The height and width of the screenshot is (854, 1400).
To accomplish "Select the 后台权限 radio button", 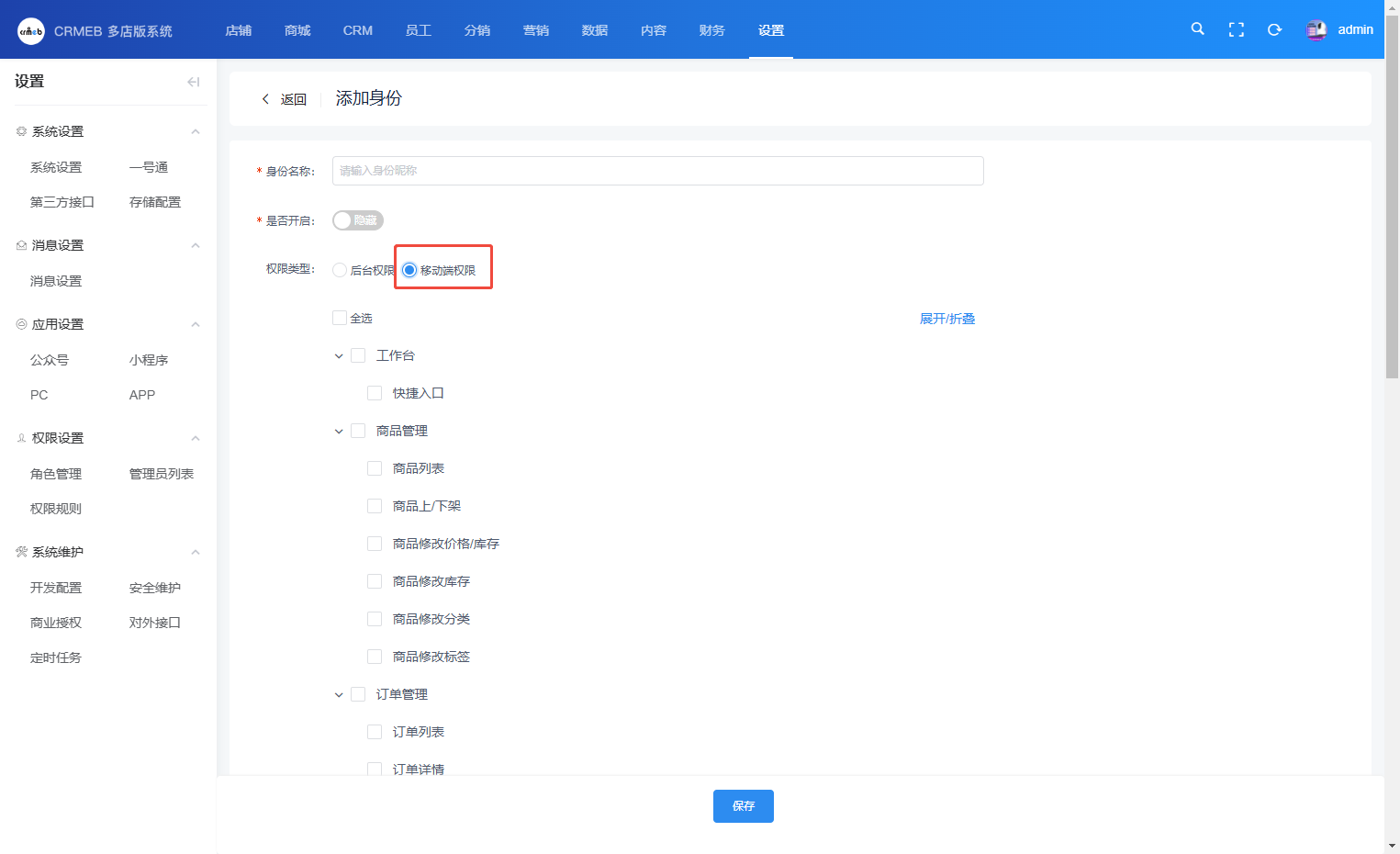I will point(341,270).
